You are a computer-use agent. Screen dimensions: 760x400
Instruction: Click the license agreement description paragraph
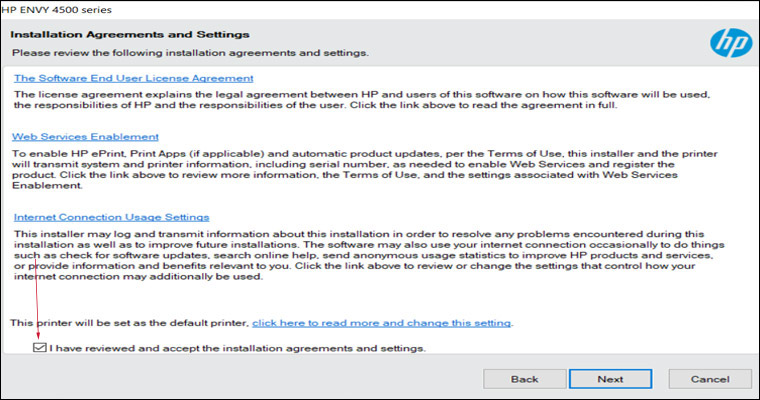[360, 99]
